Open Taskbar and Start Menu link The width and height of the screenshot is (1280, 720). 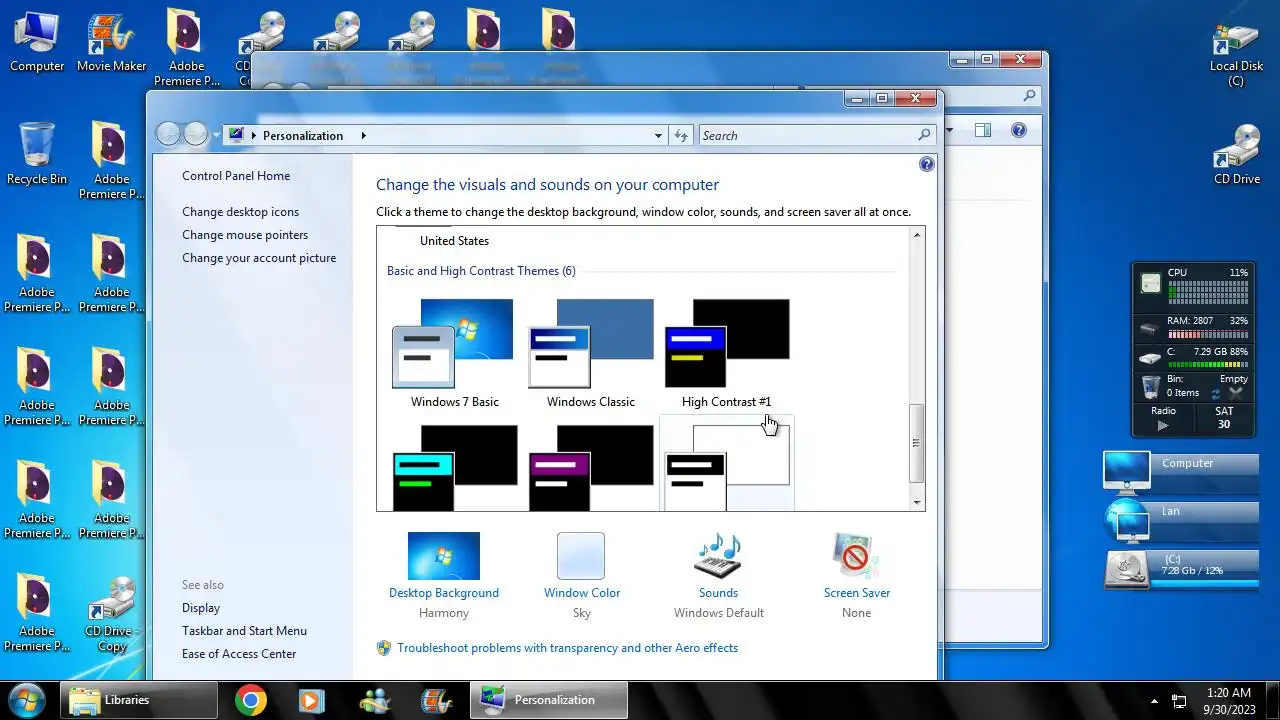tap(244, 631)
